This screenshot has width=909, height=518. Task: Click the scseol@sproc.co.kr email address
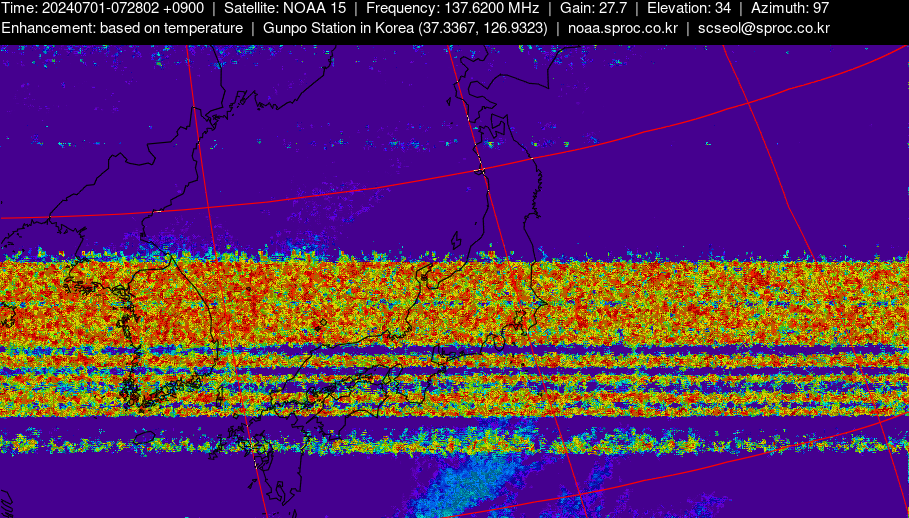[x=763, y=28]
